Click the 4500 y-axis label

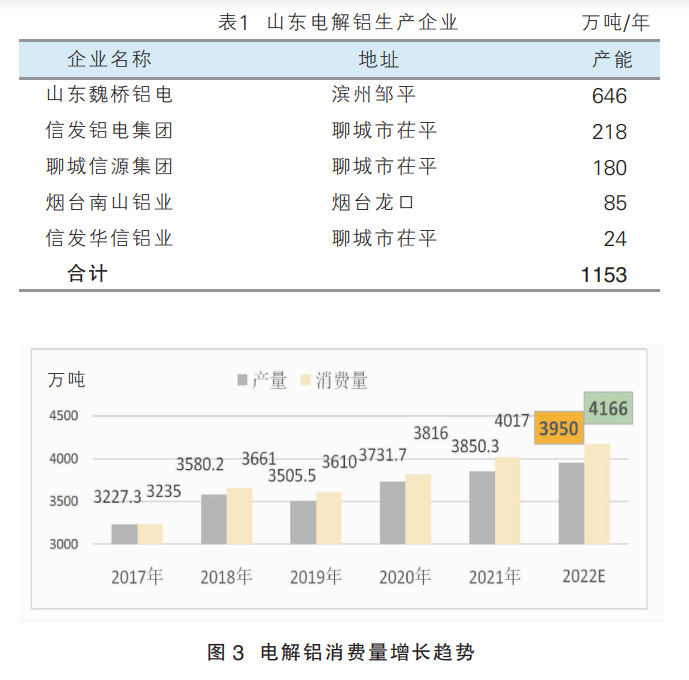coord(64,416)
